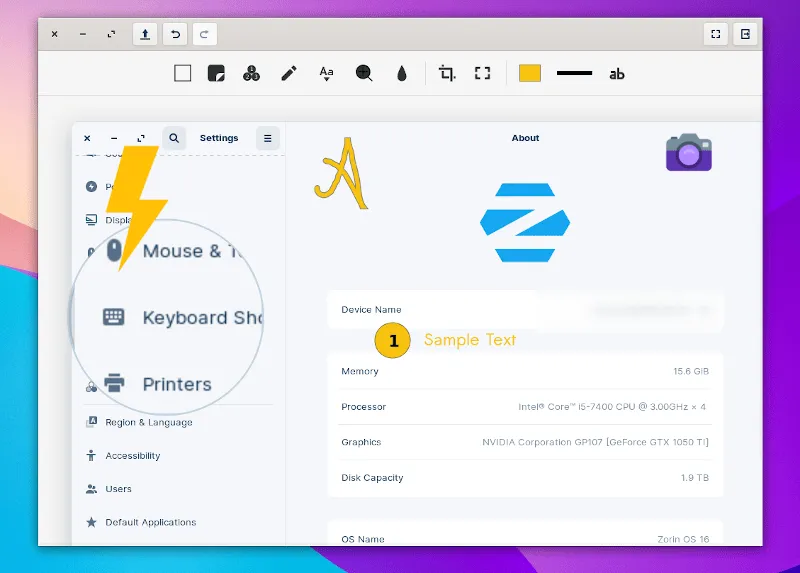Select the yellow number 1 marker
Image resolution: width=800 pixels, height=573 pixels.
(393, 341)
